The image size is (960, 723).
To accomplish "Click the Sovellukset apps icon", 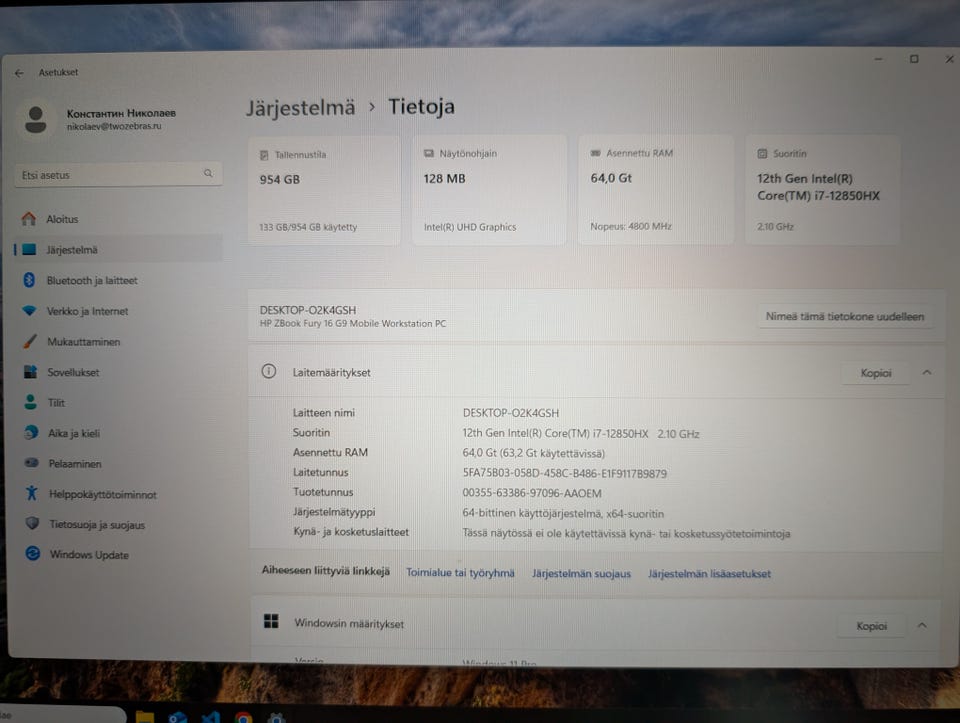I will pyautogui.click(x=30, y=372).
